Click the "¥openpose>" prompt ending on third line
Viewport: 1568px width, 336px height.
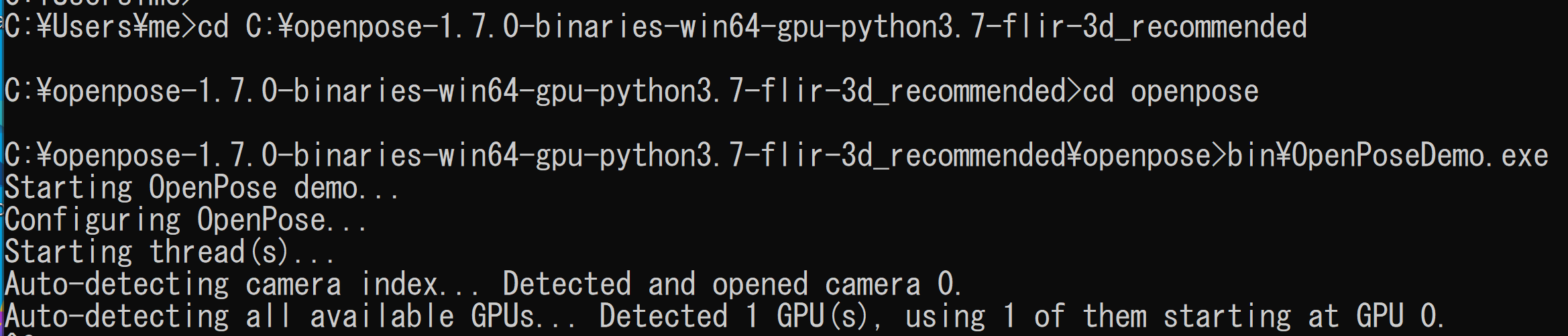coord(1147,156)
